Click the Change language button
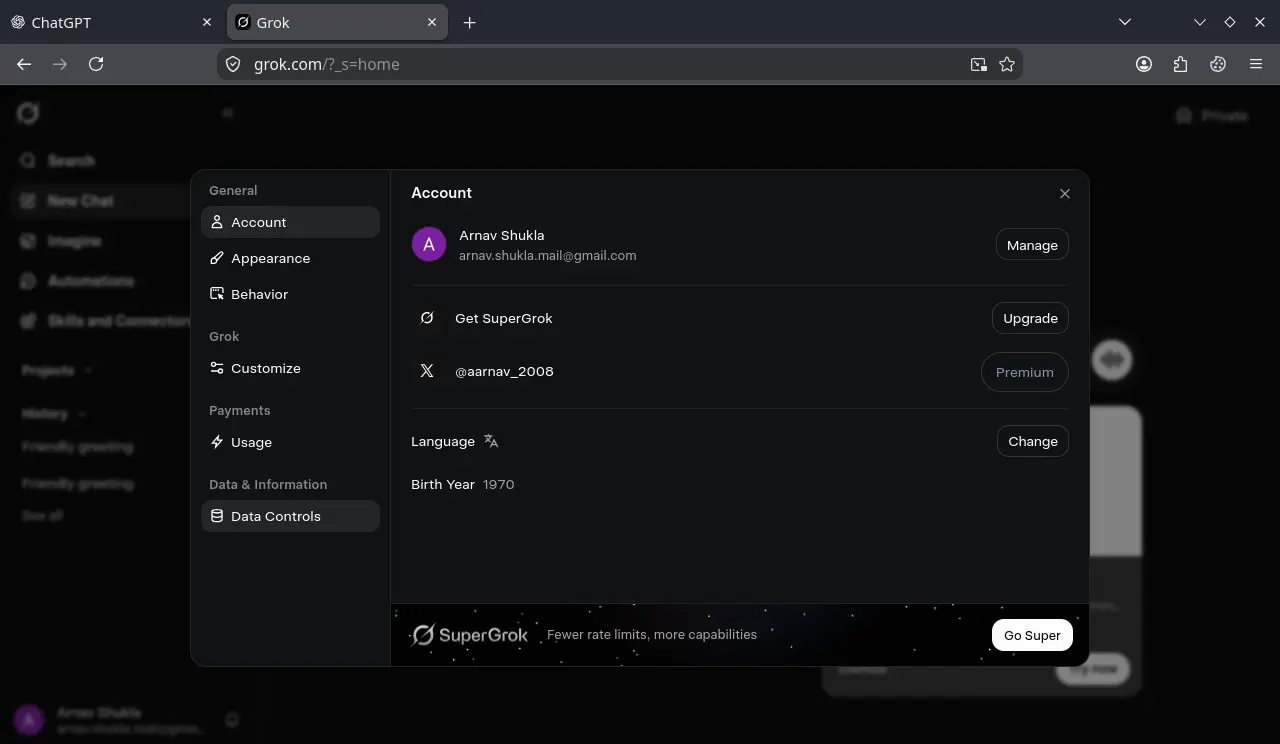 (x=1033, y=441)
